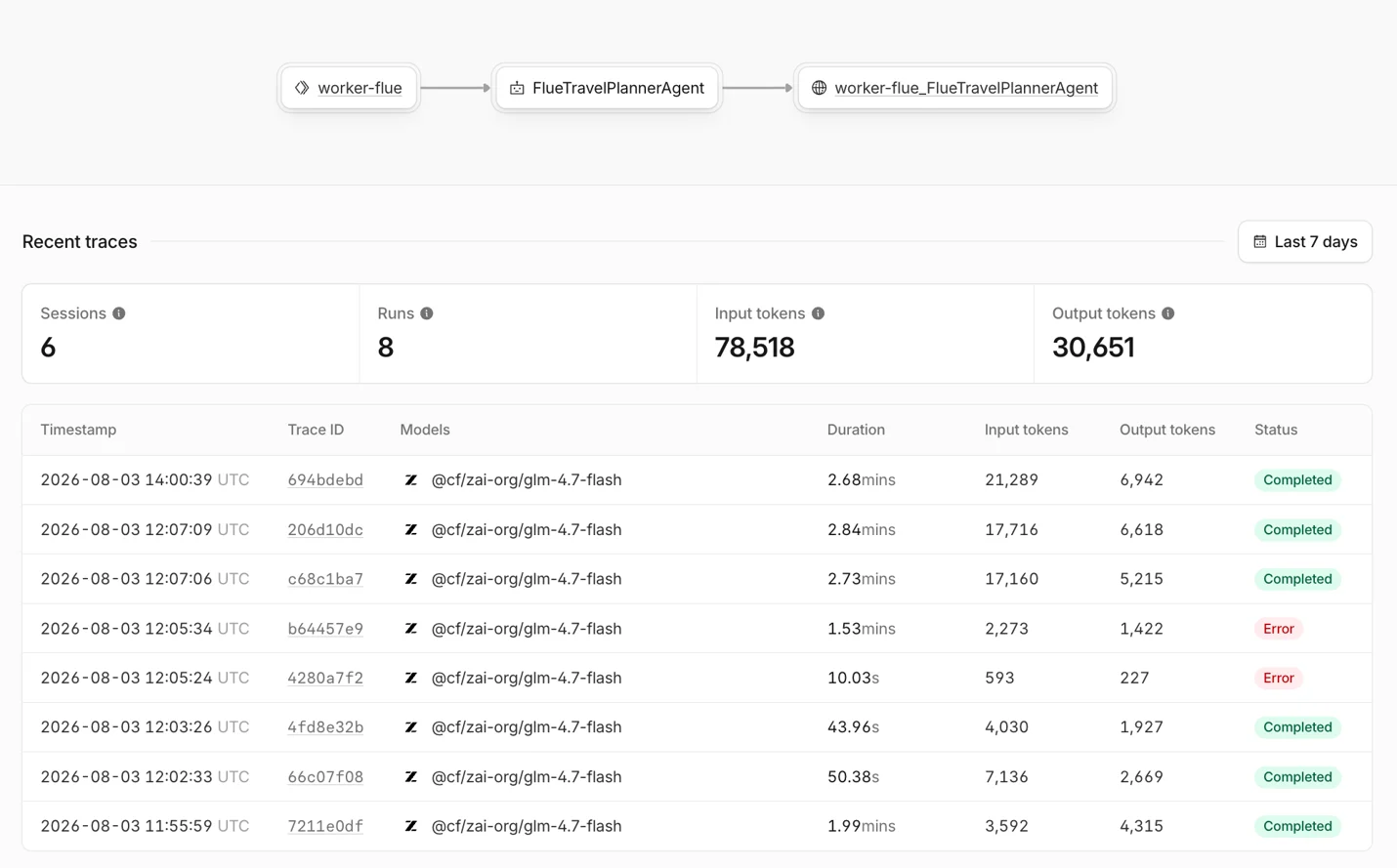The image size is (1397, 868).
Task: Click the Timestamp column header
Action: coord(78,430)
